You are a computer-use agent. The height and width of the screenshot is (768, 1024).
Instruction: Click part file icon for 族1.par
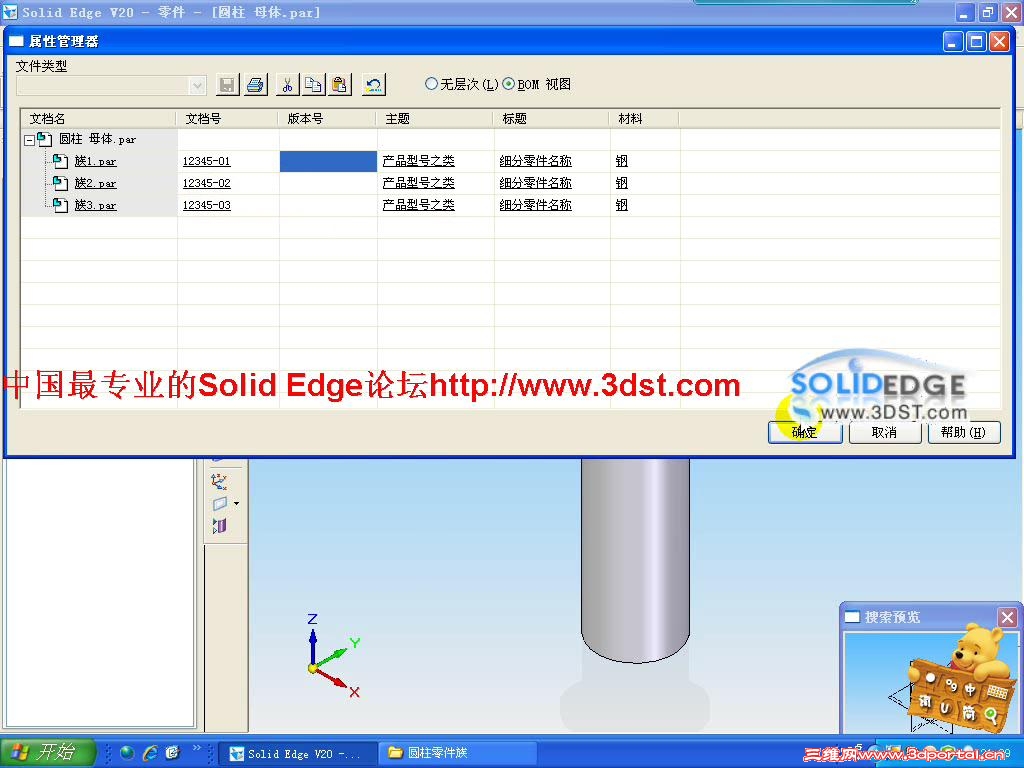point(60,161)
